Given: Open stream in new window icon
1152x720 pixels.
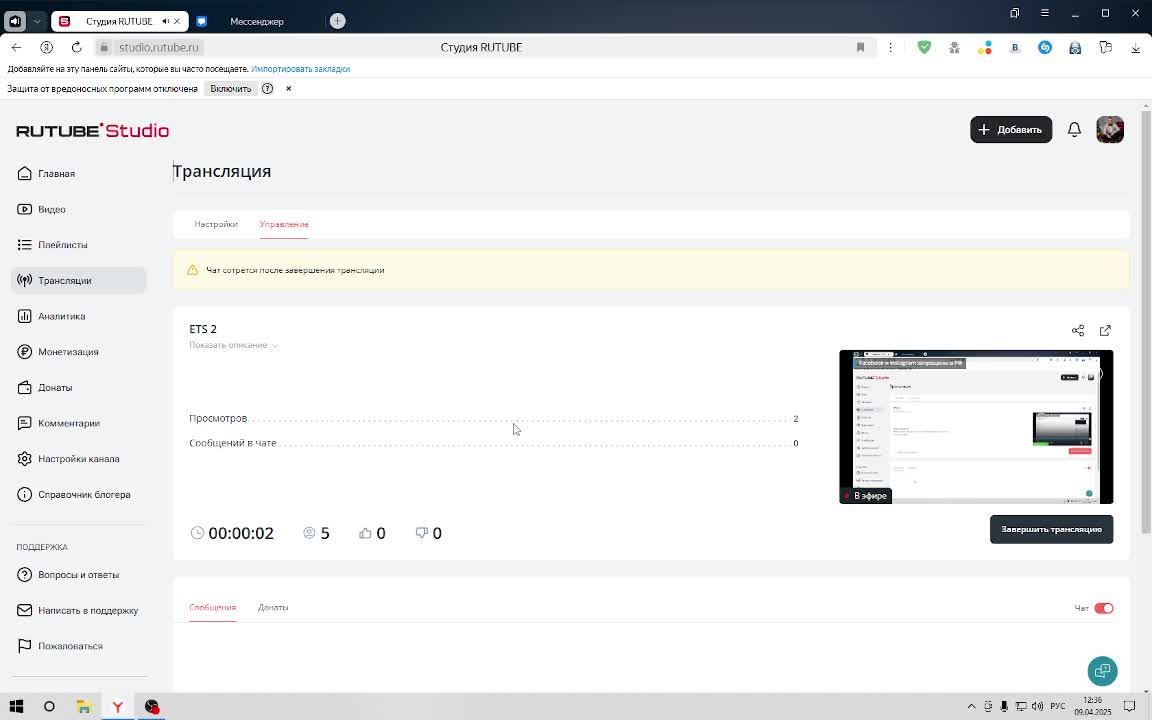Looking at the screenshot, I should (x=1105, y=331).
